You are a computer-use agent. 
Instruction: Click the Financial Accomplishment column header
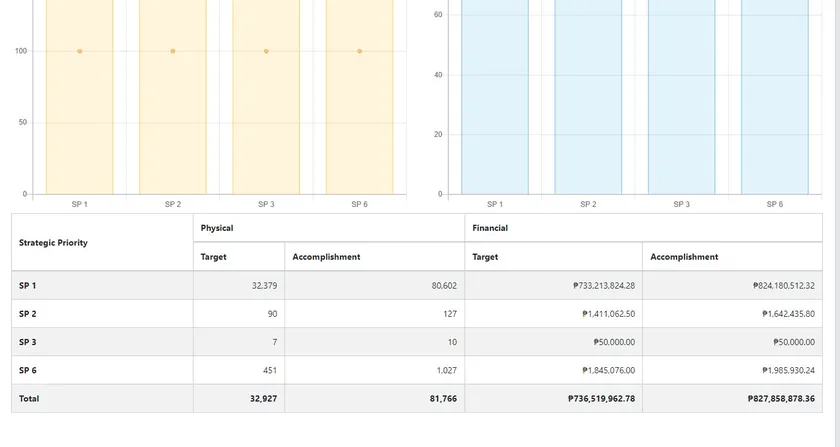coord(732,257)
